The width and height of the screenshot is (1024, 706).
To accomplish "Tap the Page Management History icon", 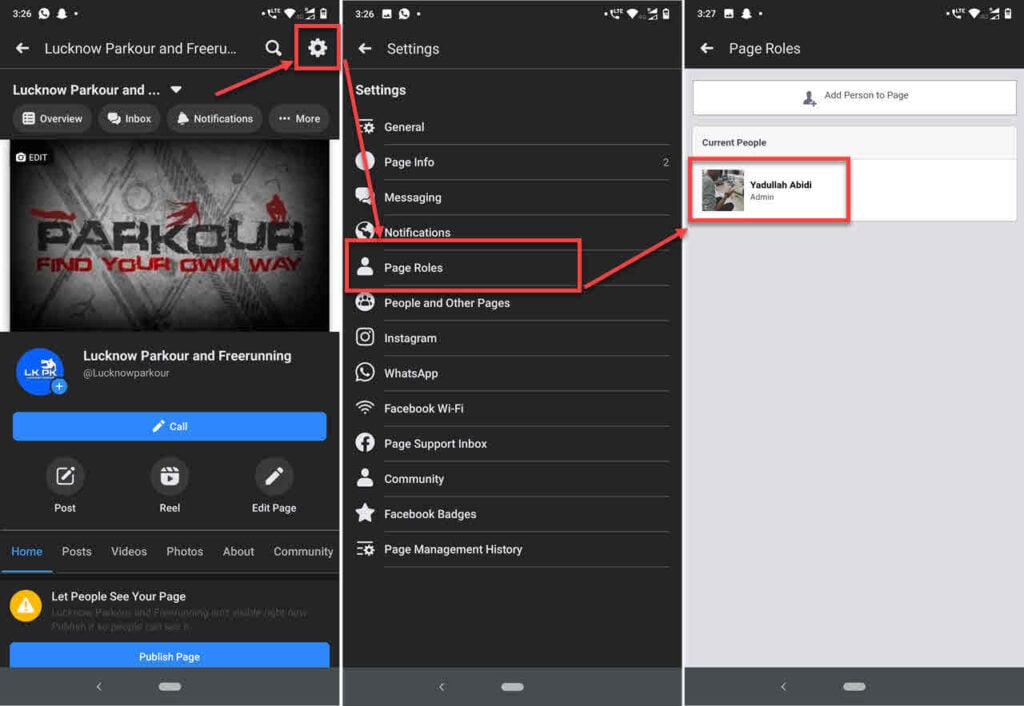I will coord(365,549).
